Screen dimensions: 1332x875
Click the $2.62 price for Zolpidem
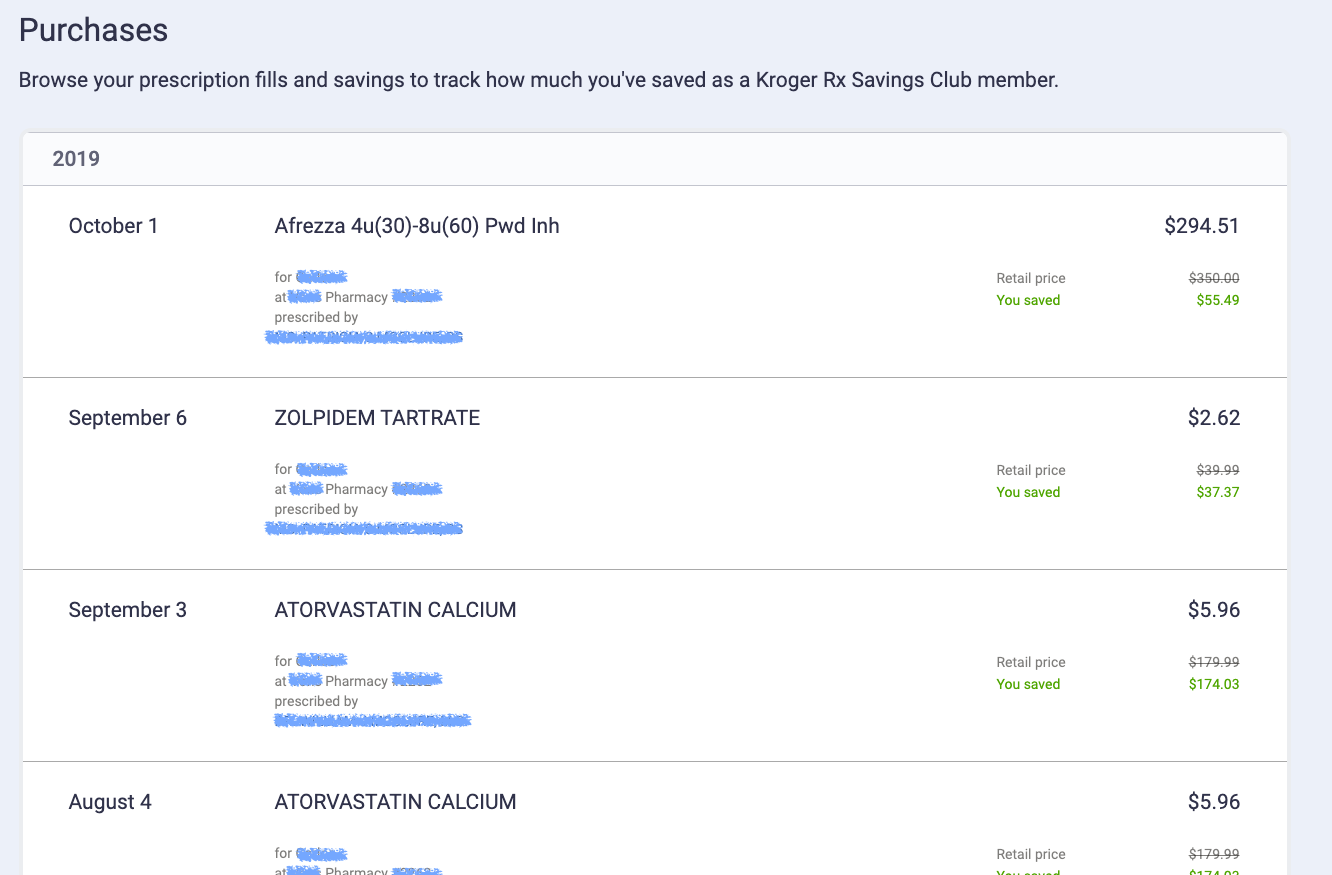[1213, 418]
